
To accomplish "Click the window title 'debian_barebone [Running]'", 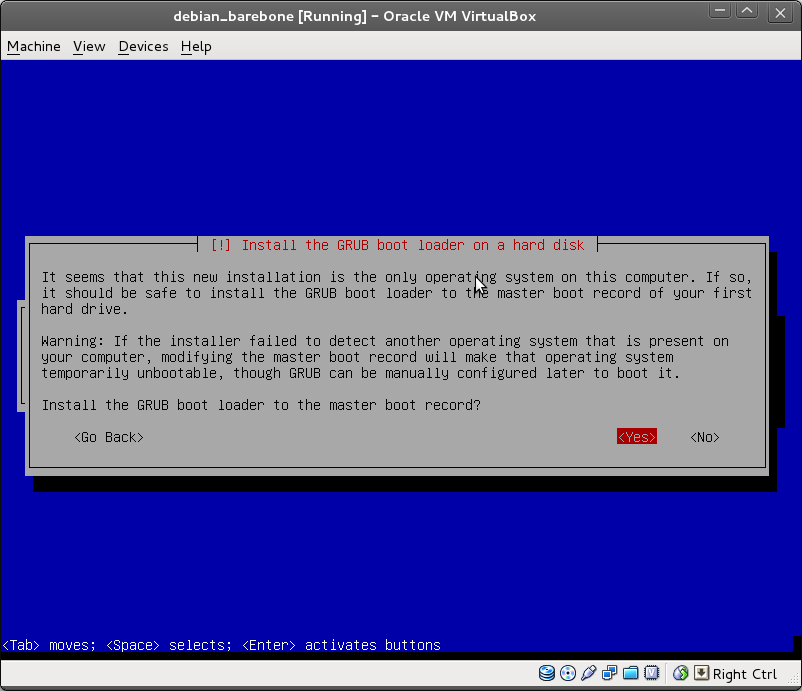I will [354, 16].
